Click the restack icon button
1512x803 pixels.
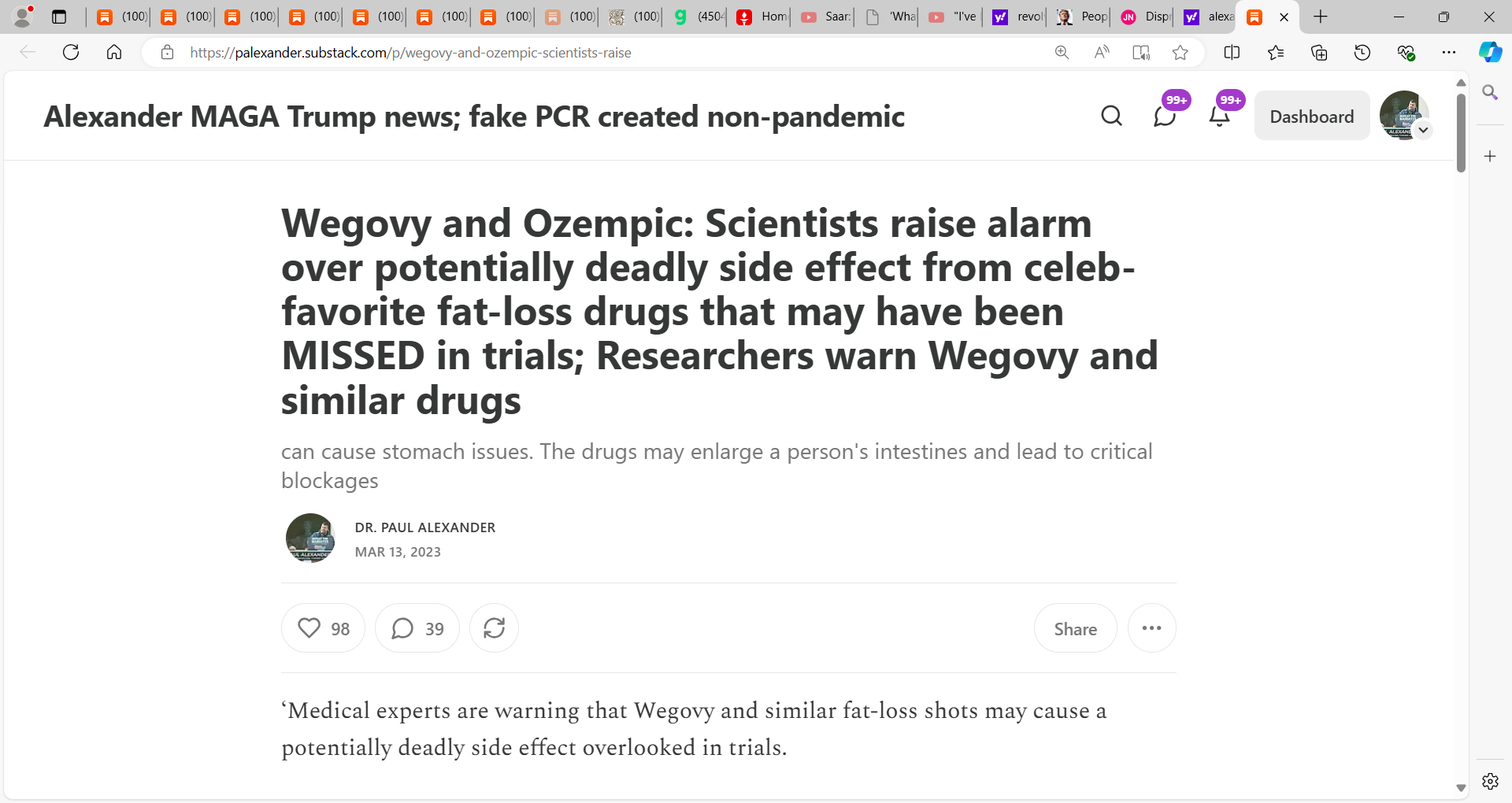tap(494, 628)
